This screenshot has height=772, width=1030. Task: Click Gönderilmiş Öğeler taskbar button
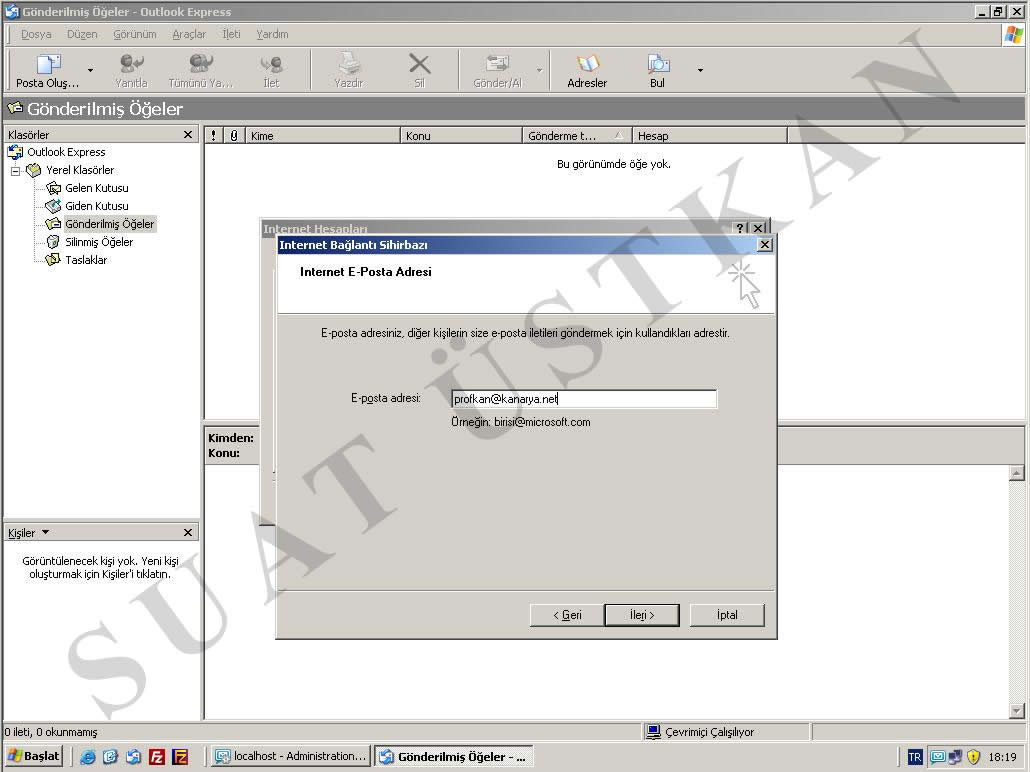(x=454, y=756)
